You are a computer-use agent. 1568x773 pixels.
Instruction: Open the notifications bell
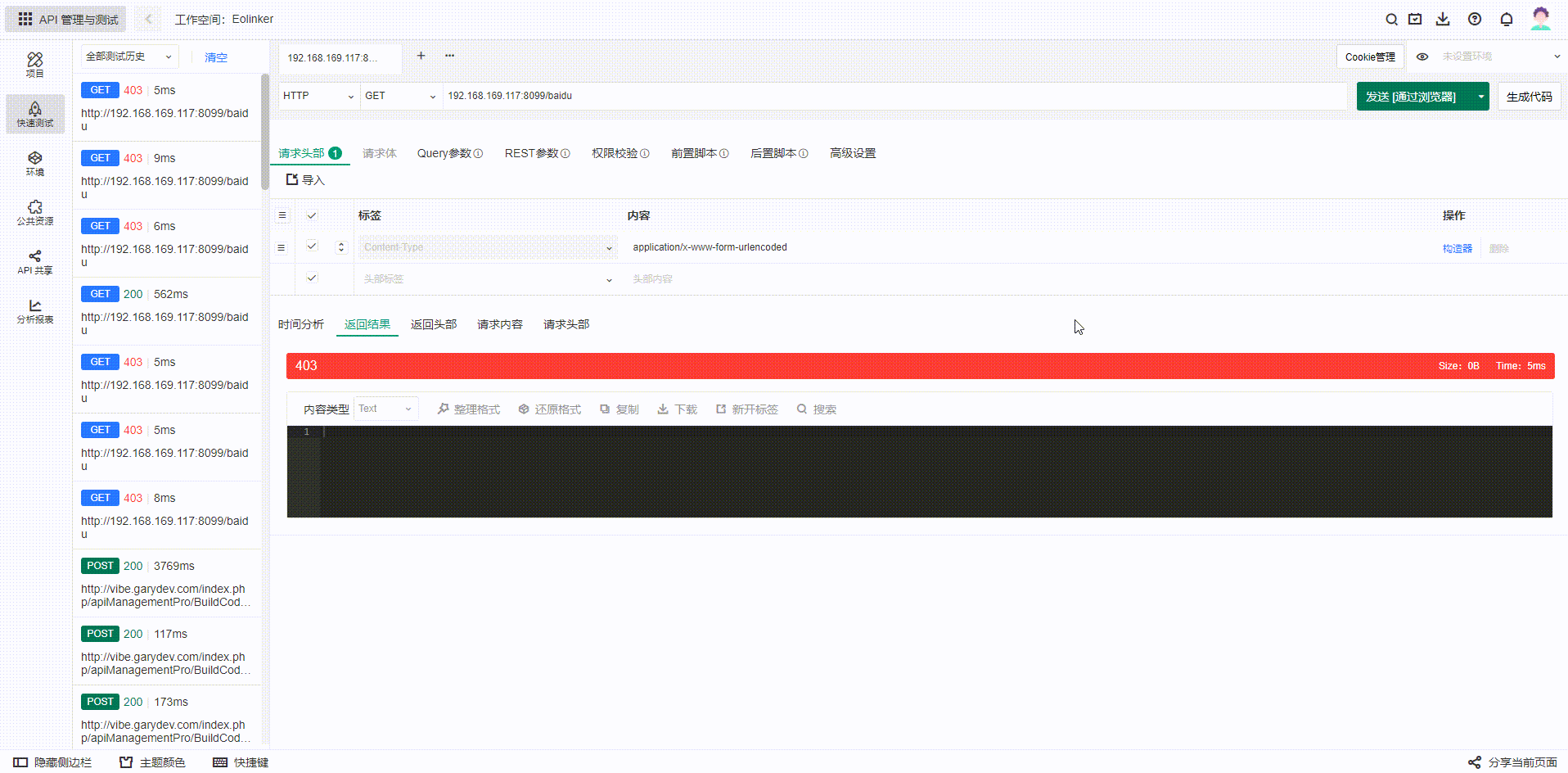click(1507, 20)
